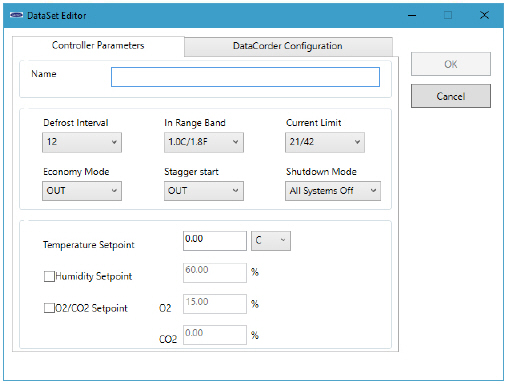Click the Temperature Setpoint value field
The height and width of the screenshot is (385, 506).
pyautogui.click(x=215, y=241)
